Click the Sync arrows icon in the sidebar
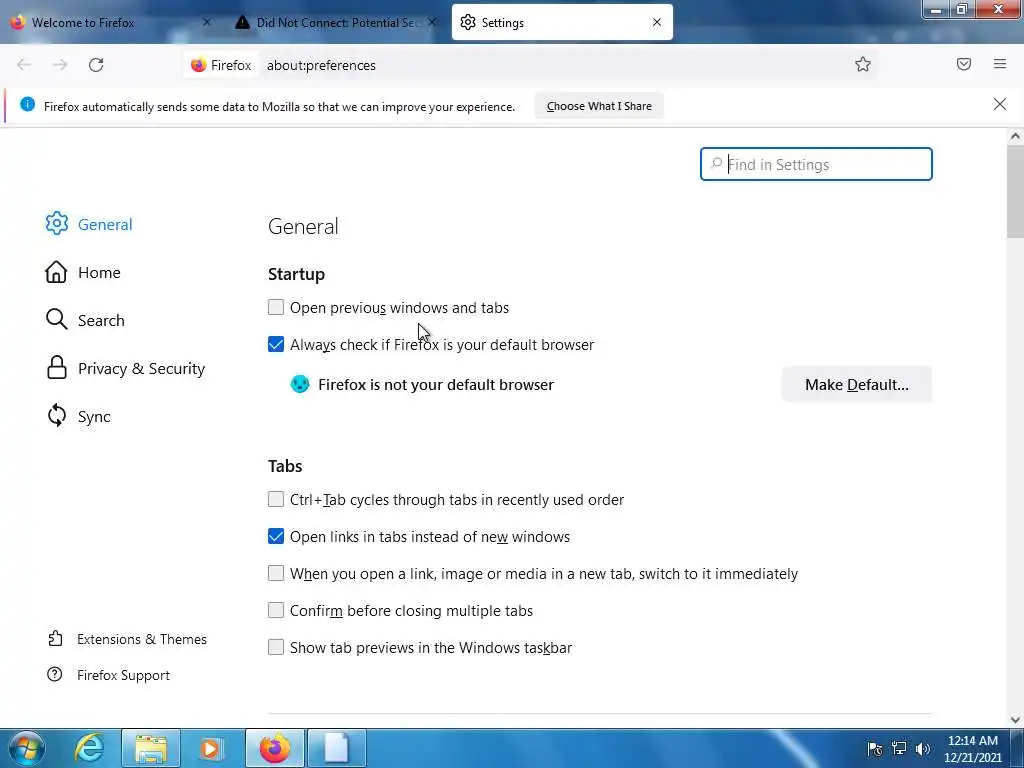1024x768 pixels. (57, 415)
